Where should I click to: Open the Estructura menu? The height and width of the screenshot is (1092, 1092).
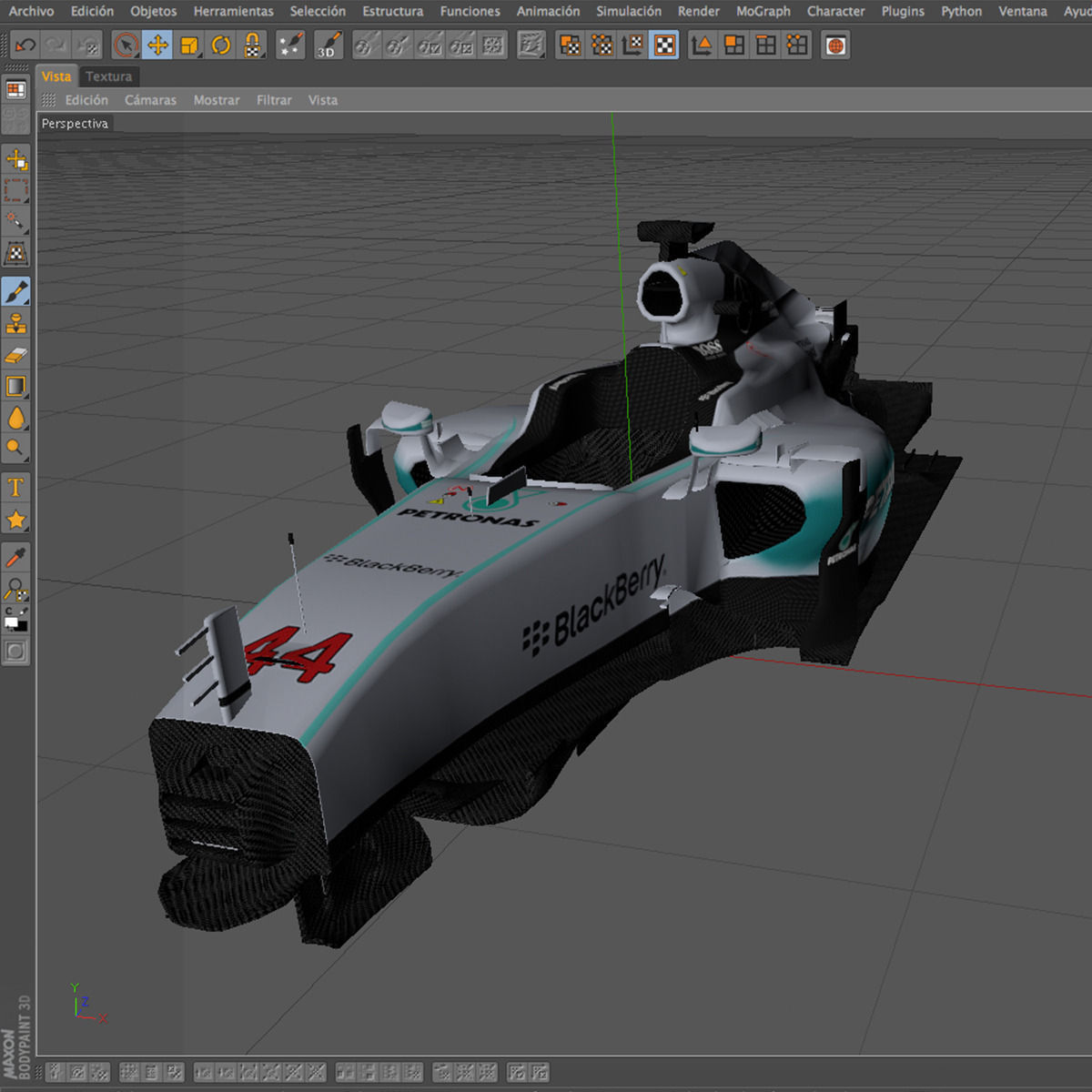click(x=393, y=11)
